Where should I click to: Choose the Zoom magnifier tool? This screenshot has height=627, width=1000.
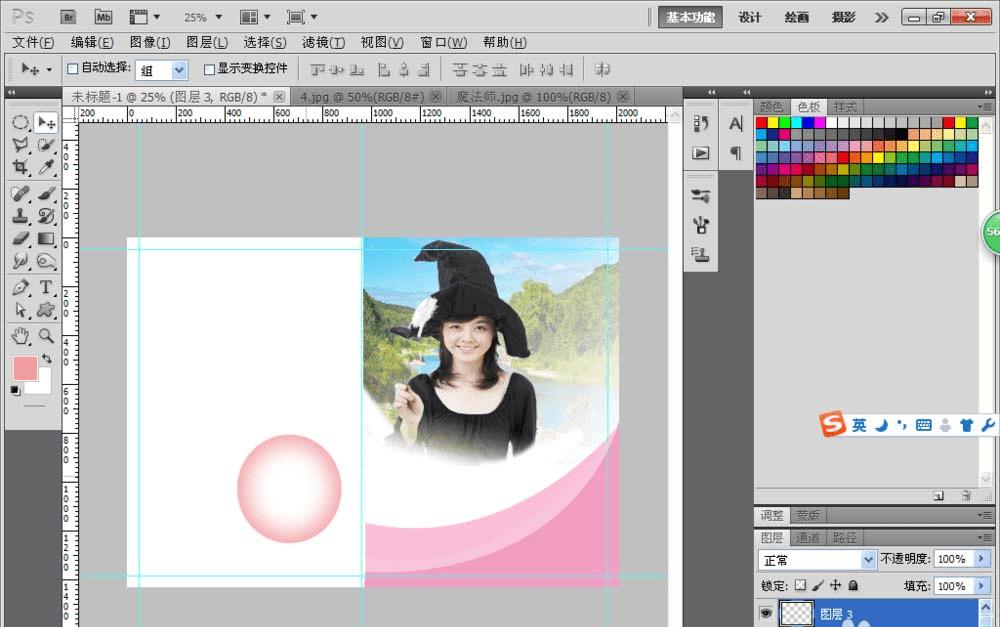[x=46, y=336]
